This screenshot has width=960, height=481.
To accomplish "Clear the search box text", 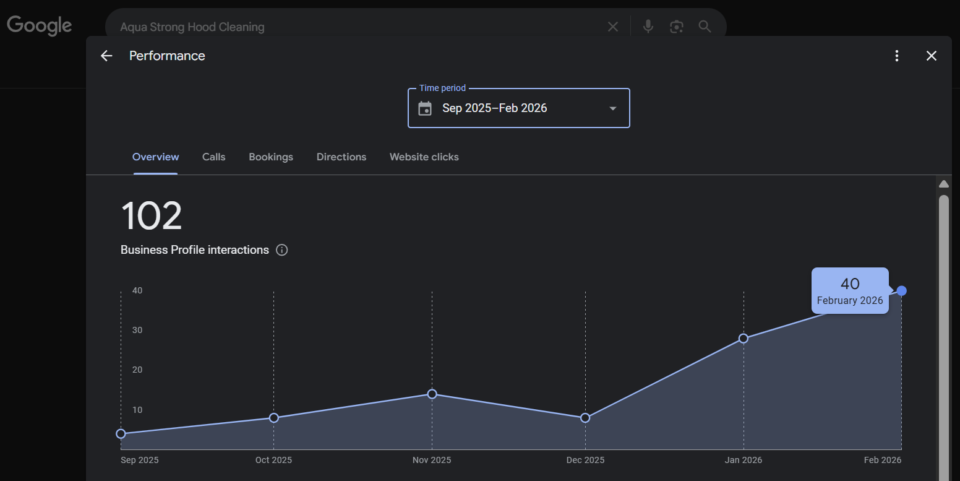I will 613,27.
